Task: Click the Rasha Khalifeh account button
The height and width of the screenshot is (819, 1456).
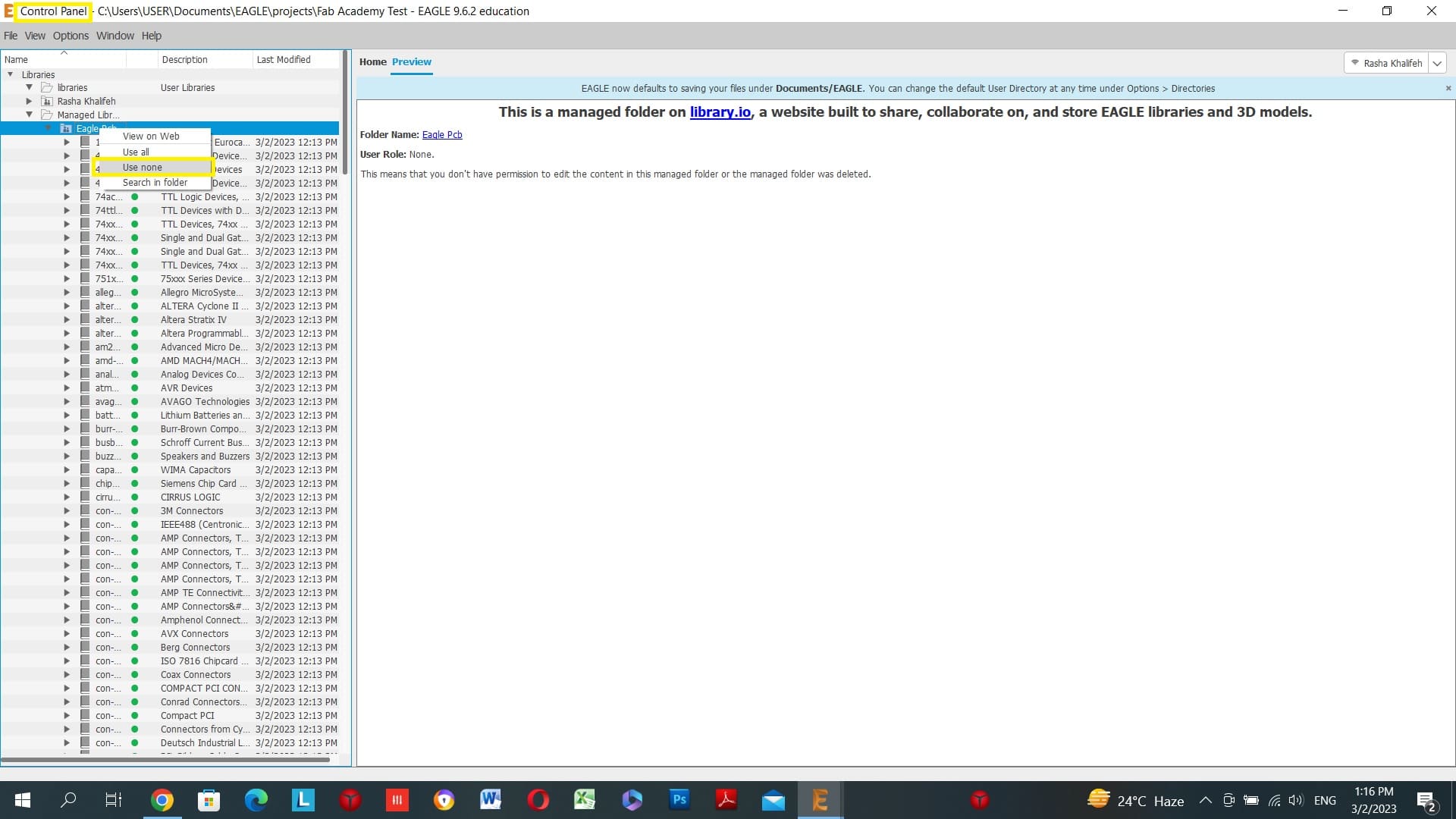Action: tap(1386, 64)
